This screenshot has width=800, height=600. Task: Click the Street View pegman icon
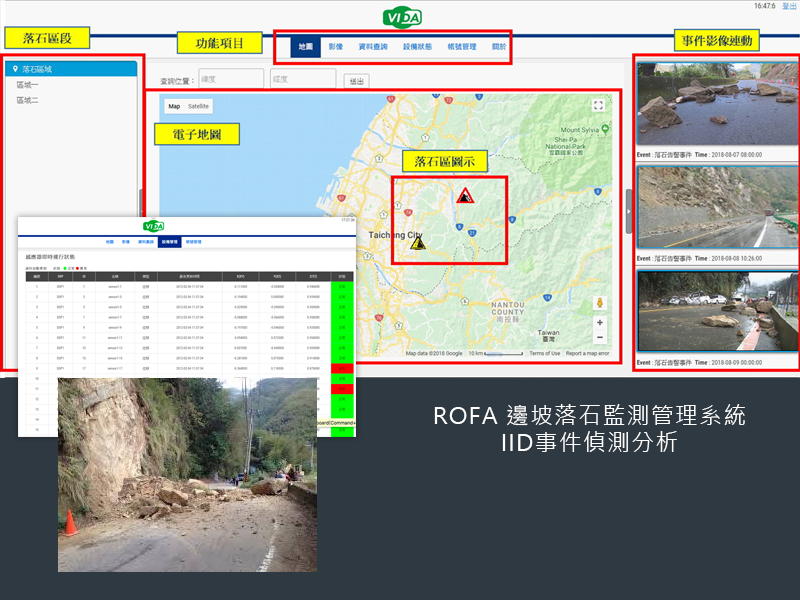(x=599, y=302)
